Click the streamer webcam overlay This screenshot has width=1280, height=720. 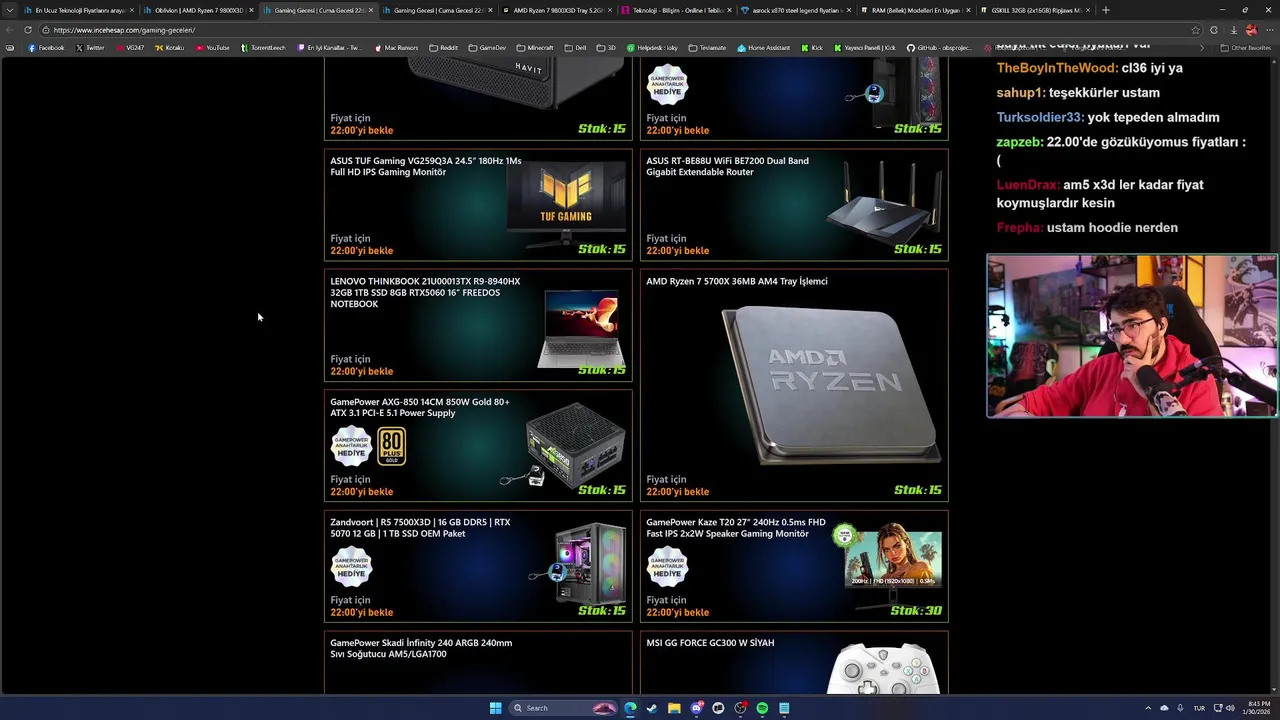click(1132, 335)
